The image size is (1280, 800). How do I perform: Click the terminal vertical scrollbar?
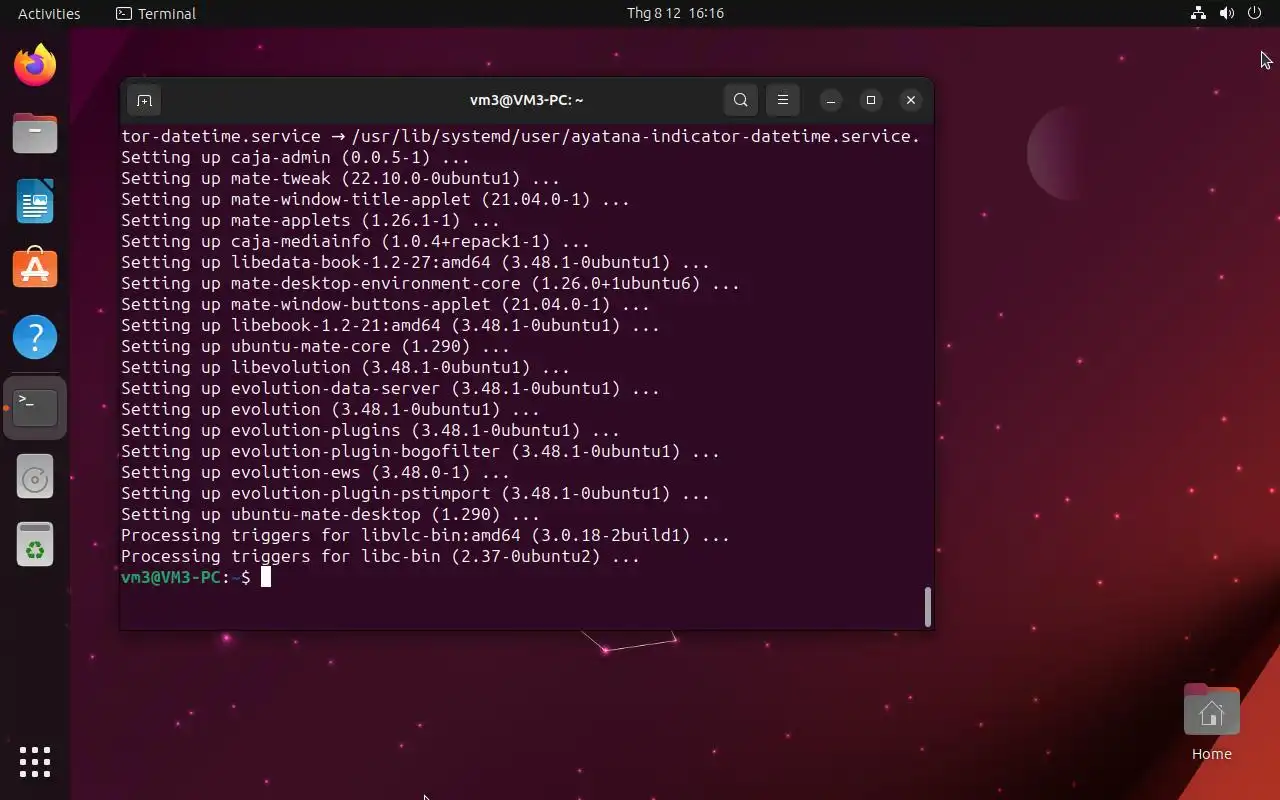(x=928, y=607)
